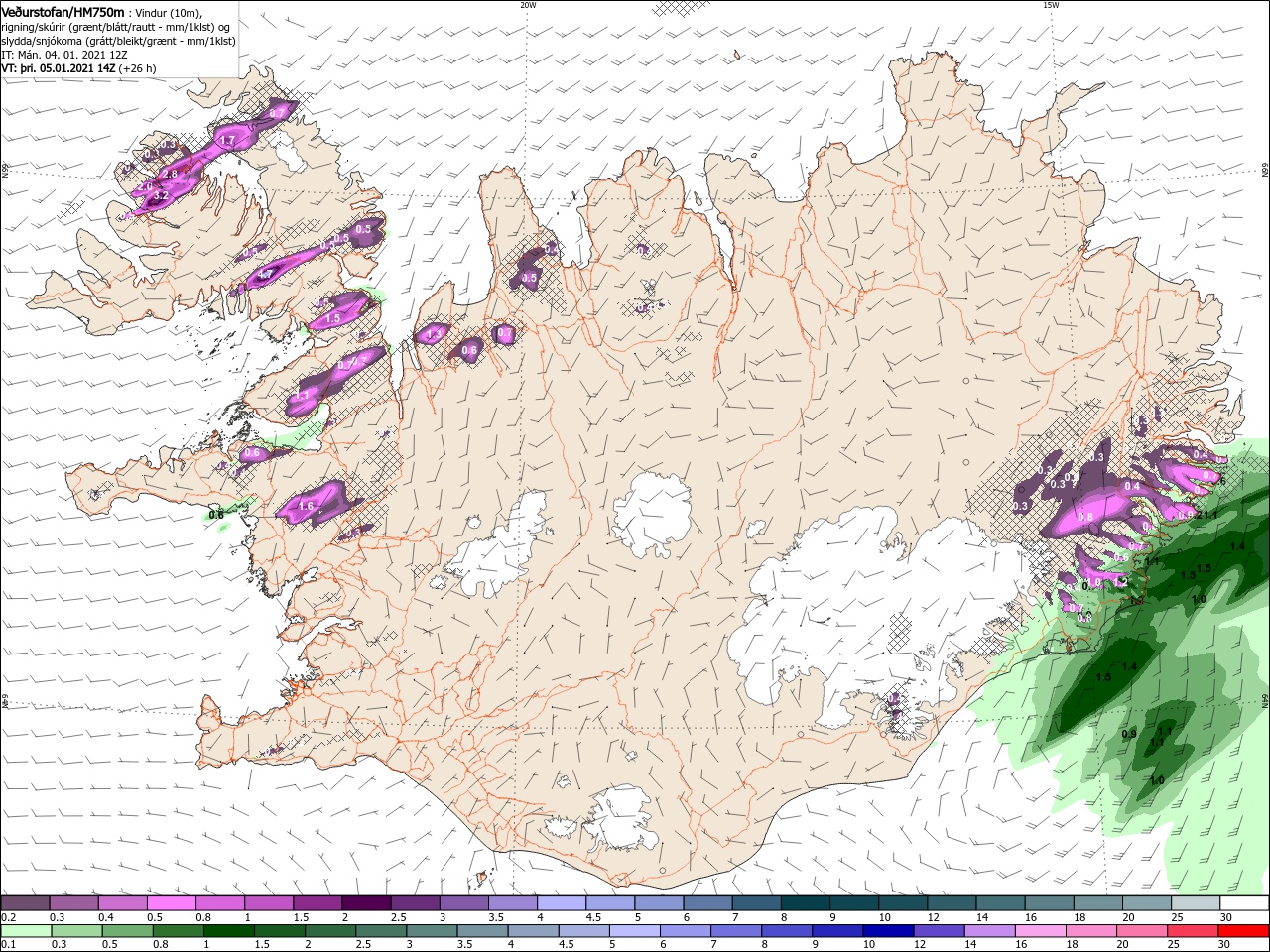
Task: Select upper legend swatch between 3.5 and 4
Action: 512,902
